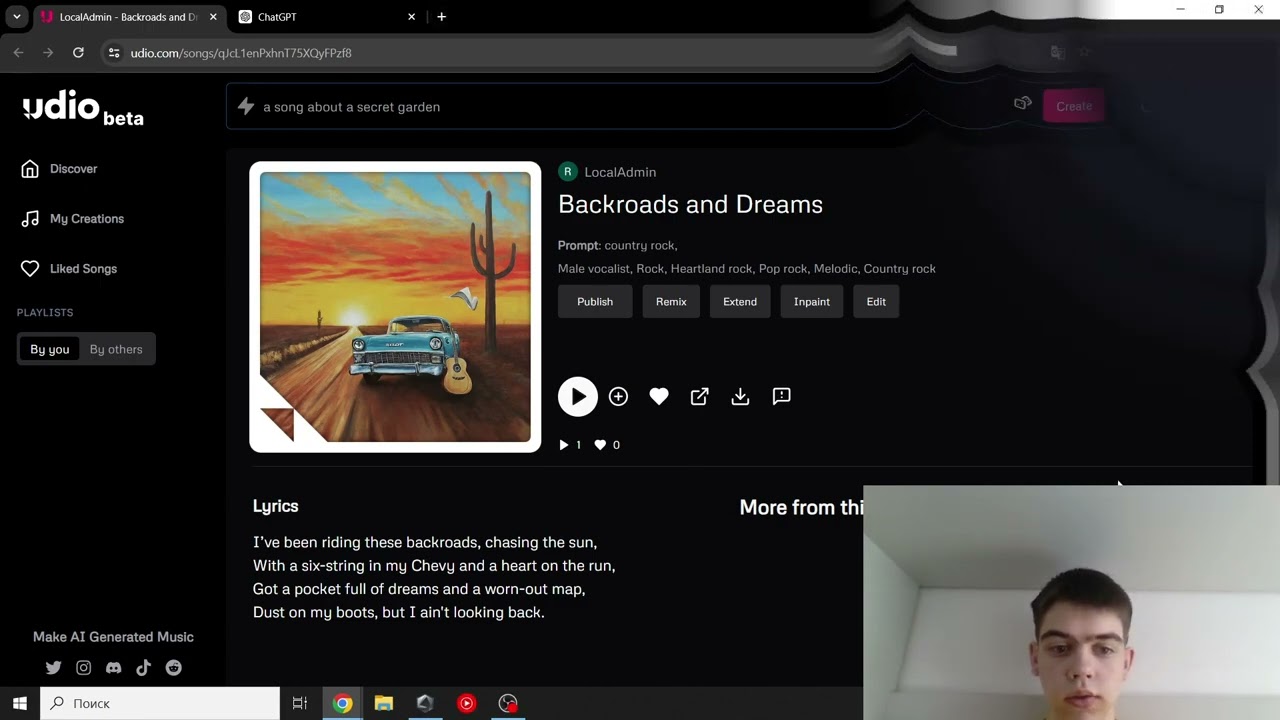Switch to the ChatGPT browser tab
Viewport: 1280px width, 720px height.
pos(325,17)
